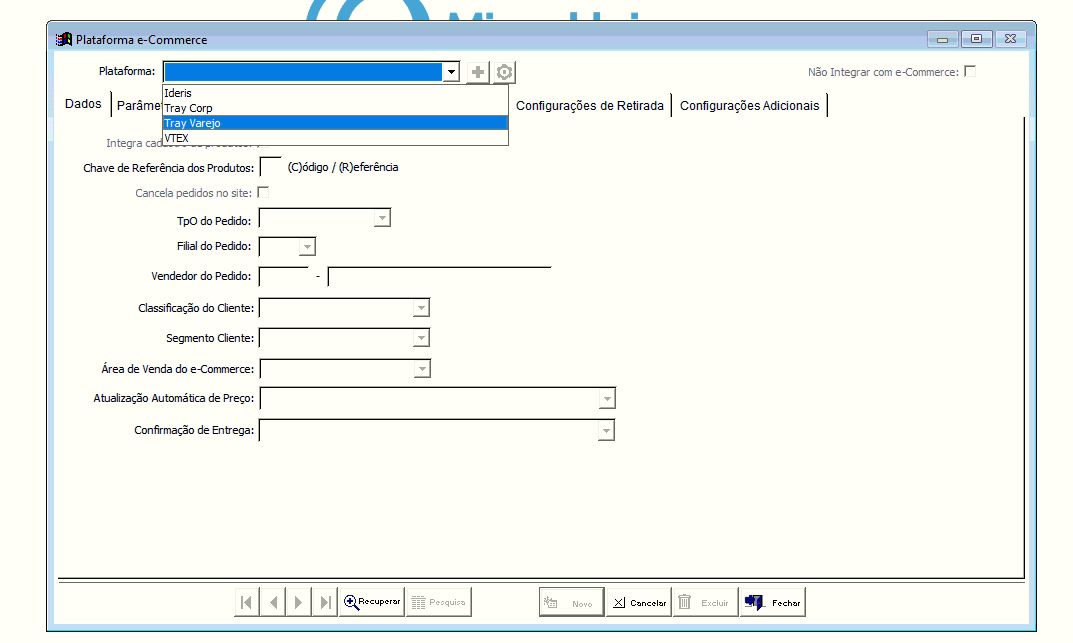Click the Chave de Referência input field
Screen dimensions: 1073x643
coord(270,168)
